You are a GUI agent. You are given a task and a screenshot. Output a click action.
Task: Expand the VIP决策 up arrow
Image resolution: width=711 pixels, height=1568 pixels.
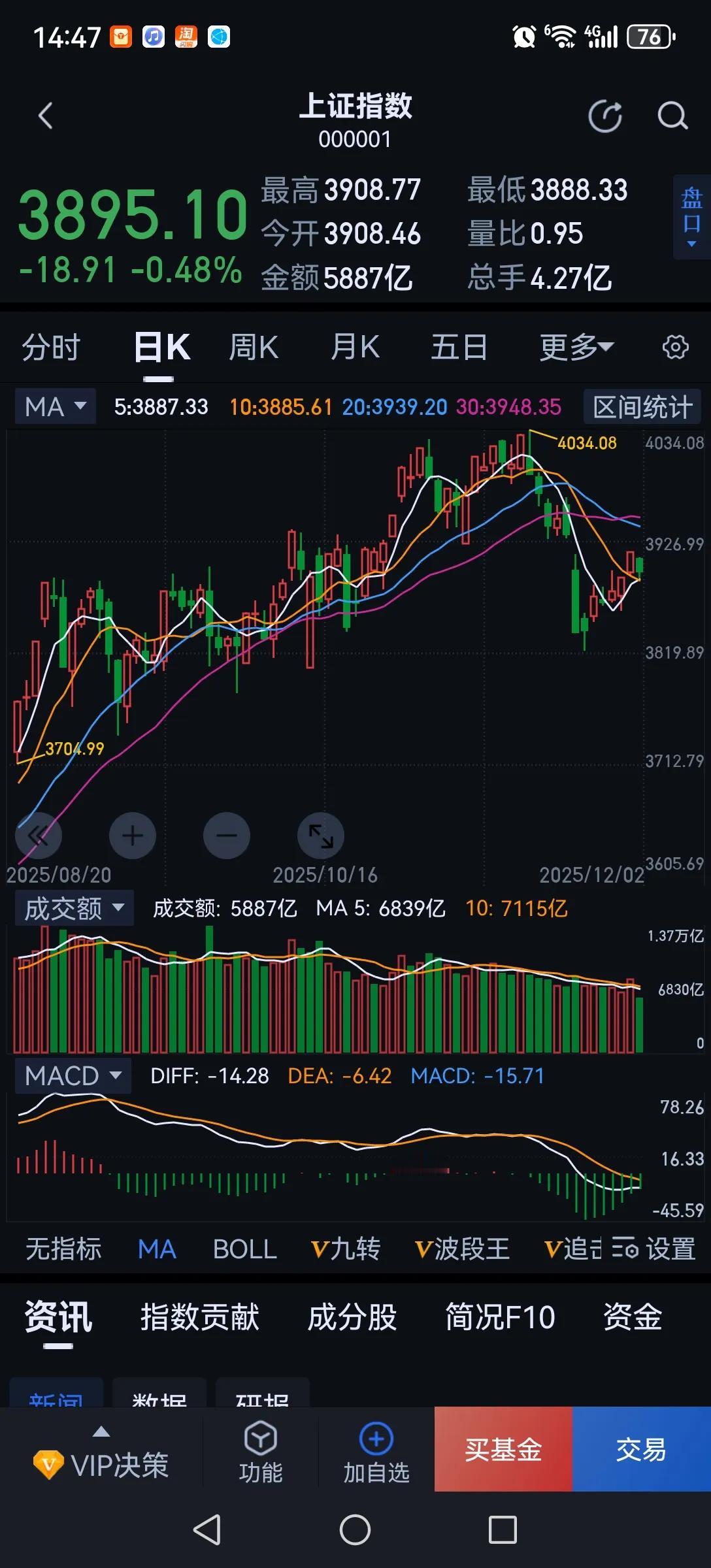point(101,1432)
